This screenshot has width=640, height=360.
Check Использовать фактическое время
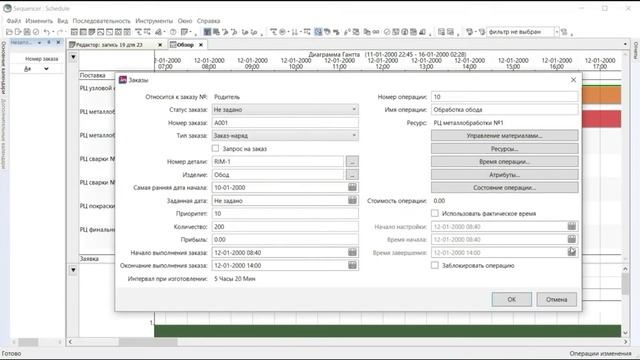[435, 213]
